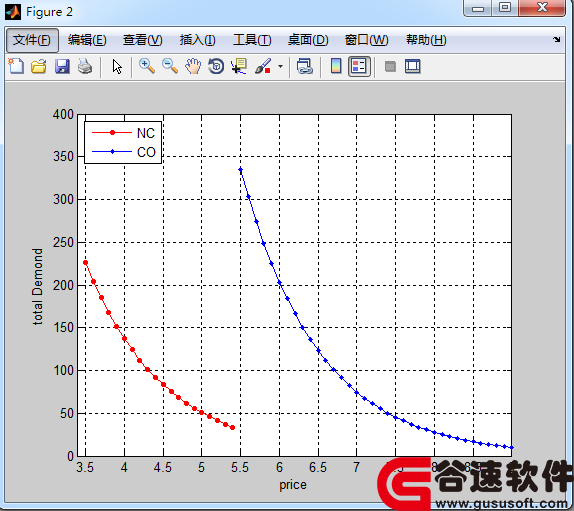Open the 查看(V) menu
The width and height of the screenshot is (574, 511).
tap(143, 40)
